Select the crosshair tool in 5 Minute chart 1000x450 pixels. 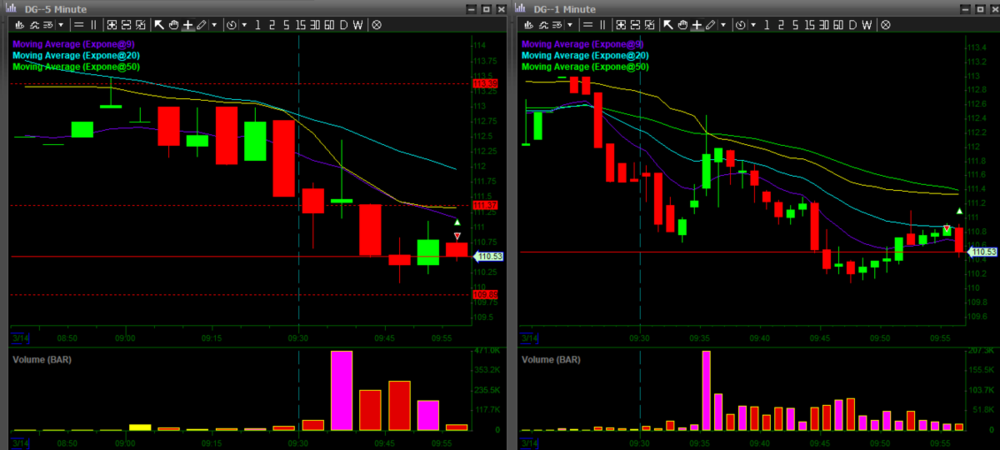(x=187, y=24)
